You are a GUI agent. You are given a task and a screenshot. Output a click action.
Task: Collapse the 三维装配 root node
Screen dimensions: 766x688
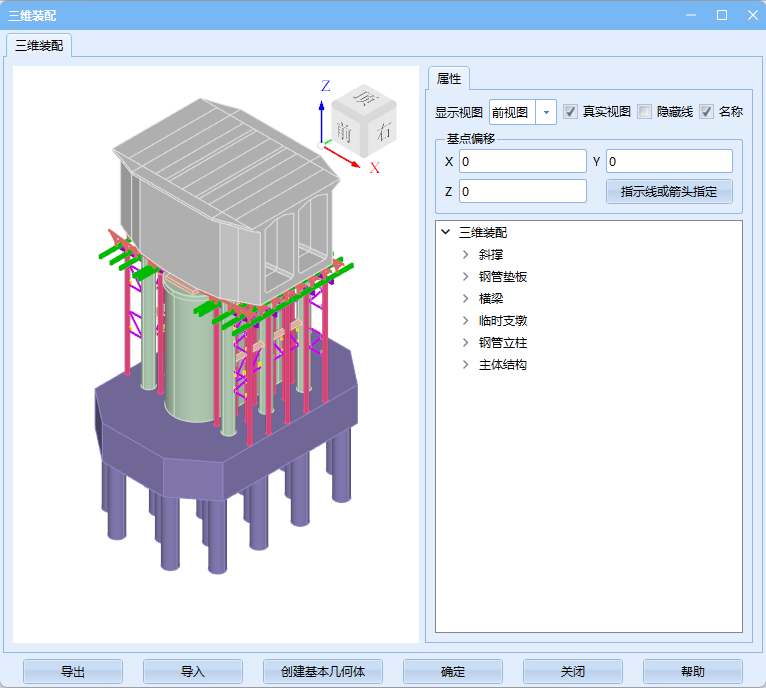pos(445,233)
